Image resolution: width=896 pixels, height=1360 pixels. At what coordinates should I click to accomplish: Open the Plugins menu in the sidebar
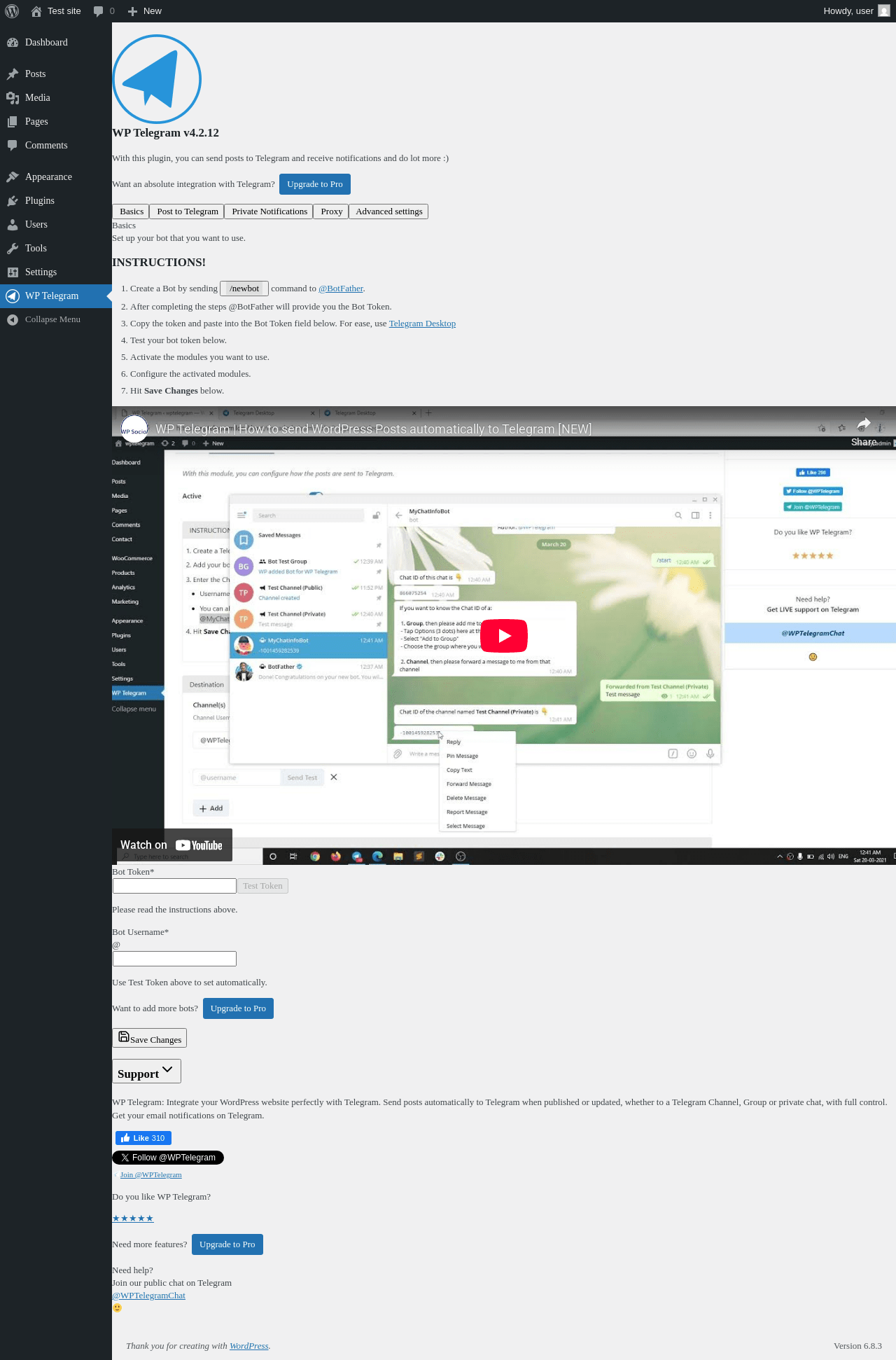coord(56,201)
